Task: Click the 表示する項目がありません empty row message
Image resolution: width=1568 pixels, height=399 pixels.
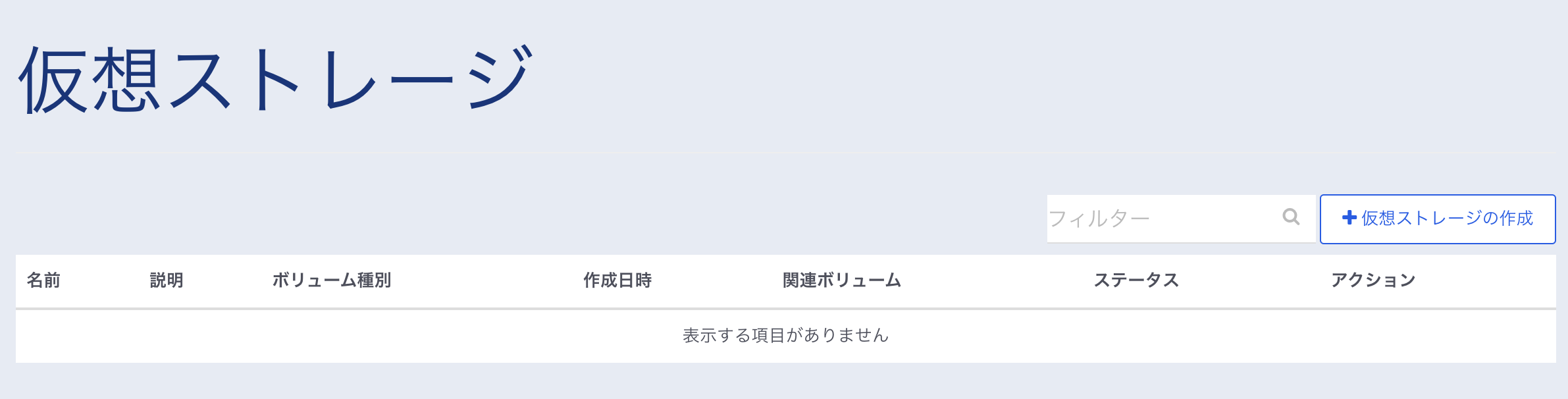Action: click(x=785, y=336)
